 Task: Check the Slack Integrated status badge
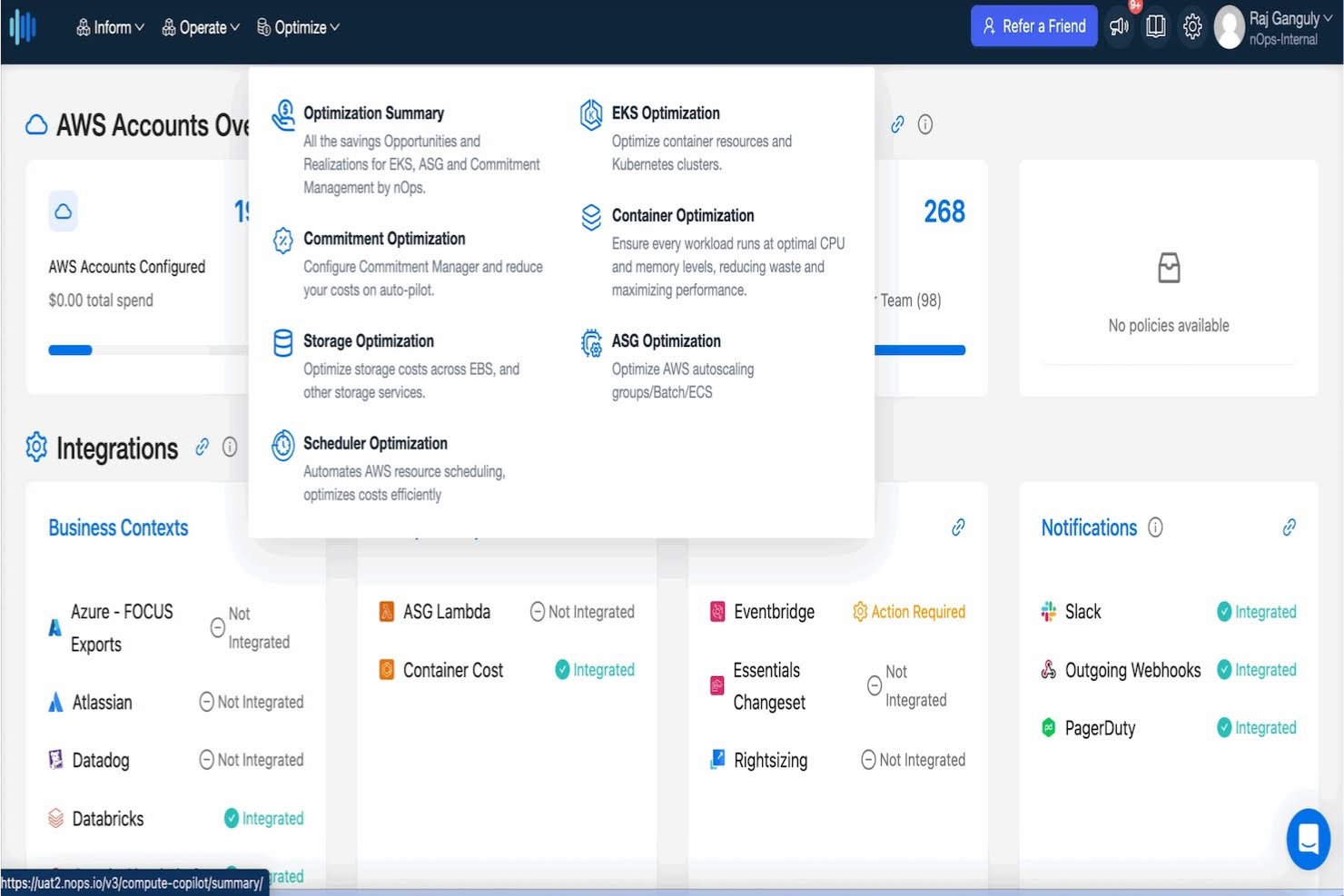point(1257,611)
